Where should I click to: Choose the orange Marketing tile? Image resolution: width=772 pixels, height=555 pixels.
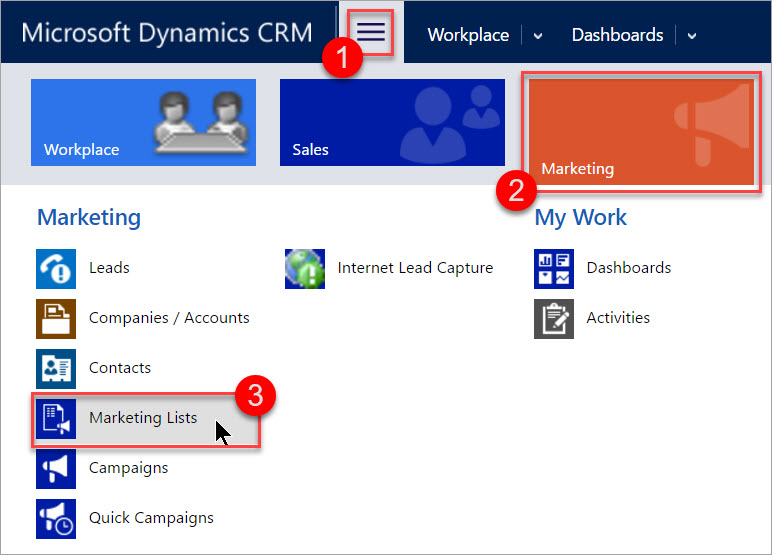(641, 131)
